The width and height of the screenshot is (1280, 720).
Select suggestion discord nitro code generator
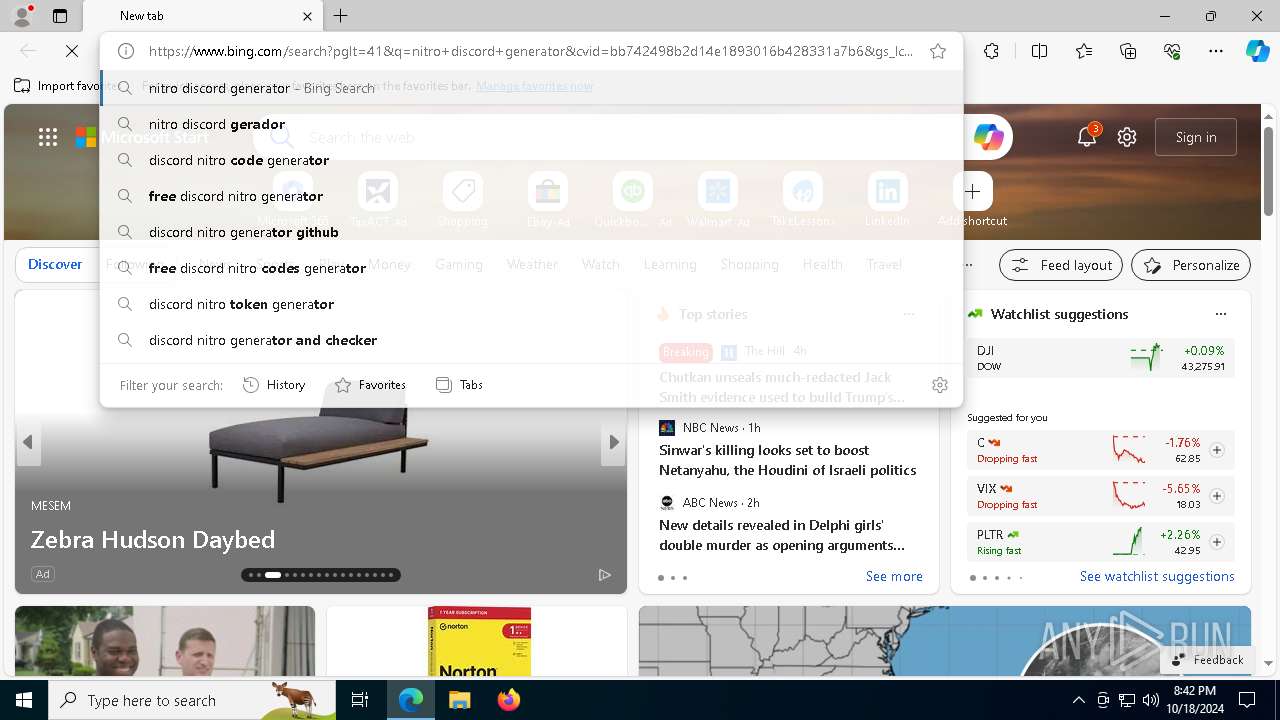coord(531,160)
